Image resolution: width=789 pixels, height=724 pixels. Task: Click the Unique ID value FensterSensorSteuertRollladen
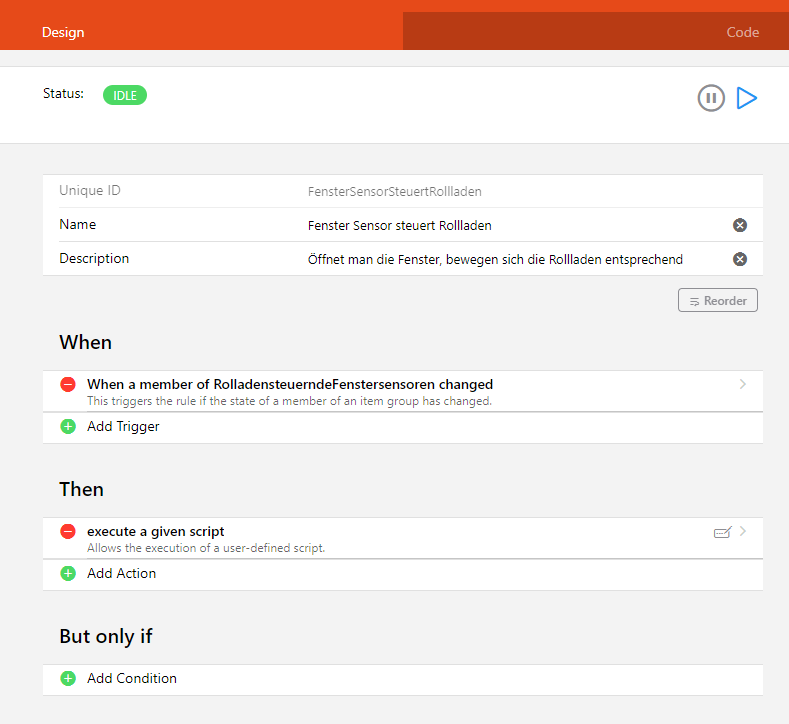point(394,192)
